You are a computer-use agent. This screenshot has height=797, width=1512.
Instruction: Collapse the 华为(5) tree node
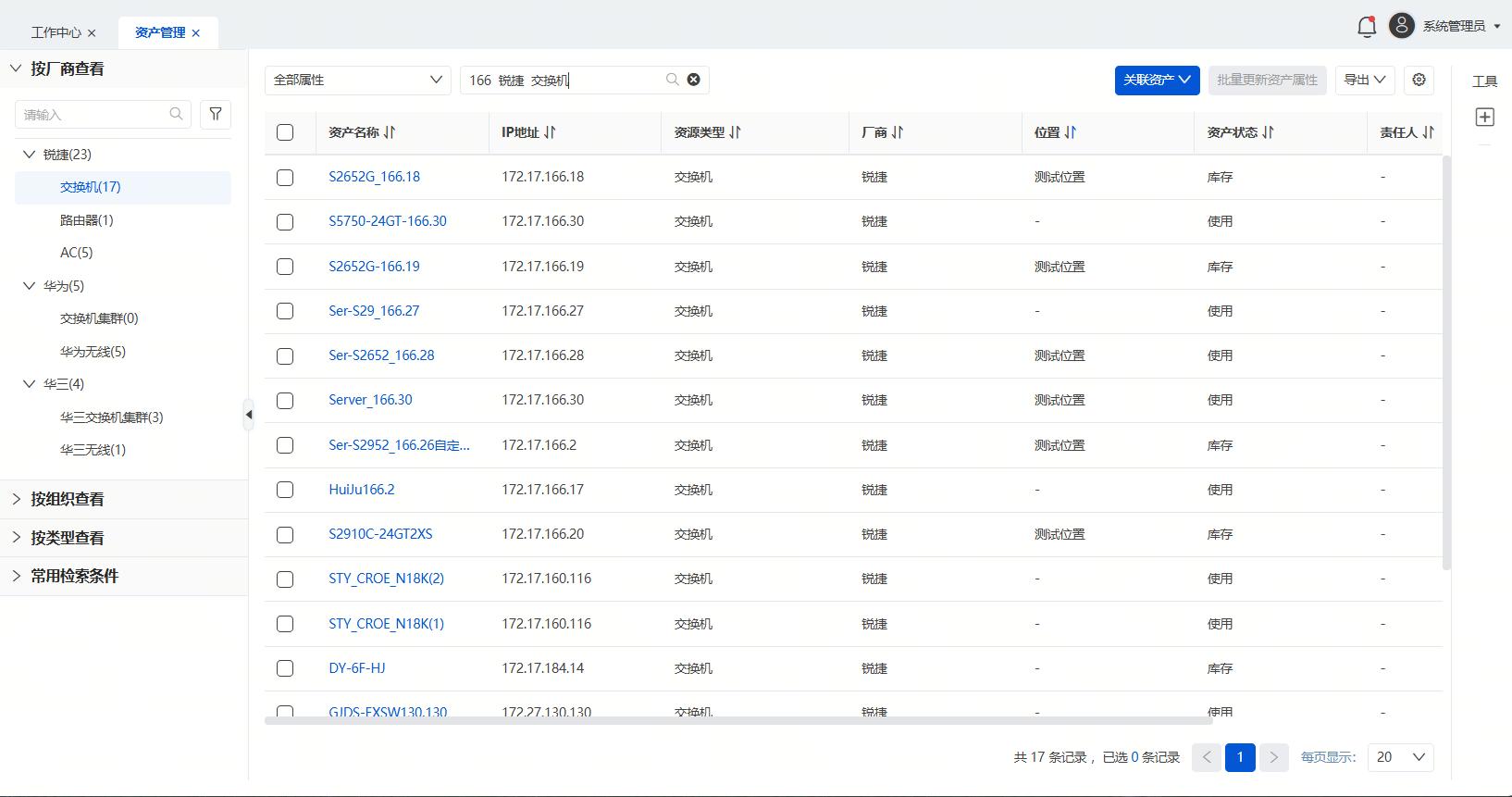pos(30,286)
